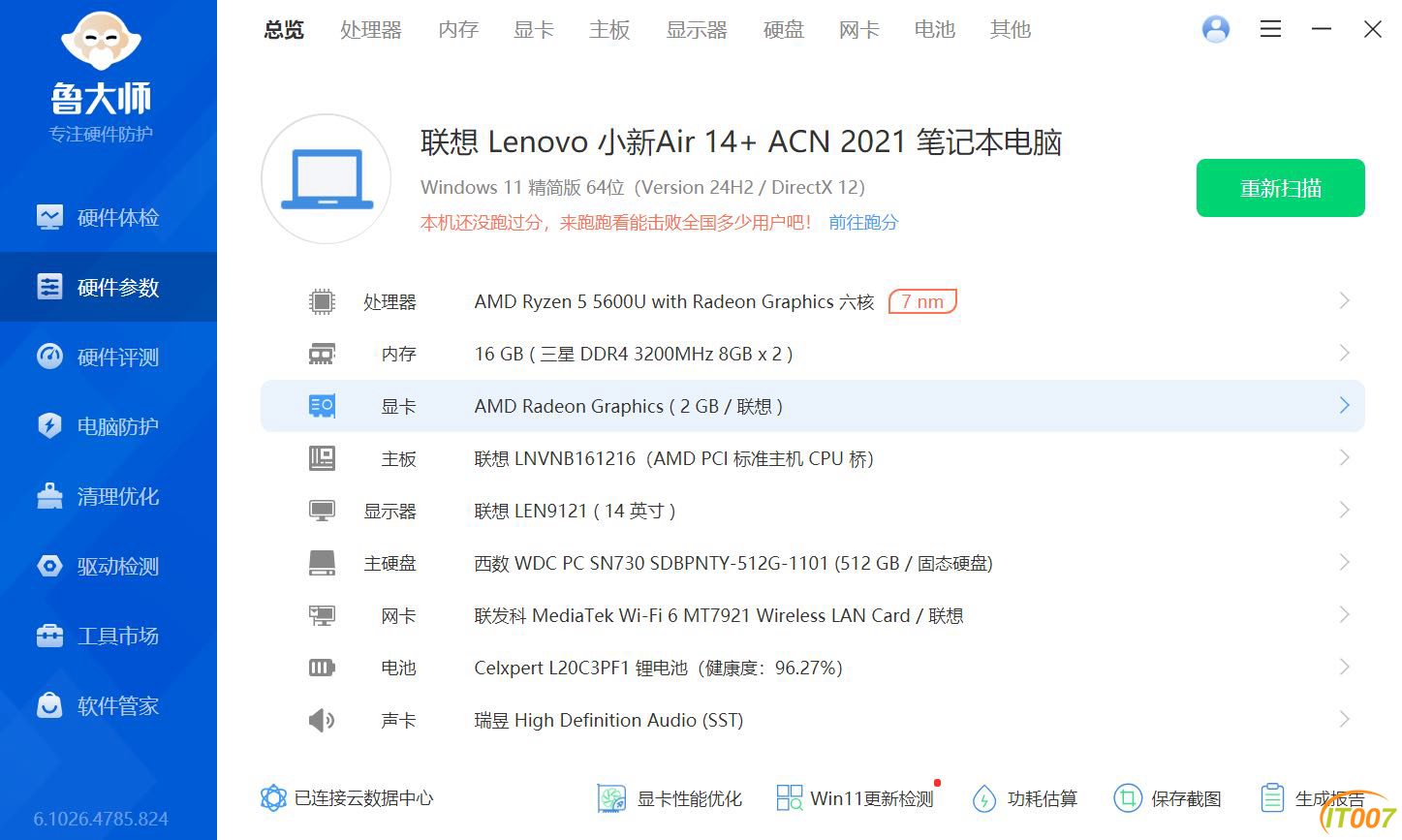Click version number 6.1026.4785.824
This screenshot has height=840, width=1402.
101,820
